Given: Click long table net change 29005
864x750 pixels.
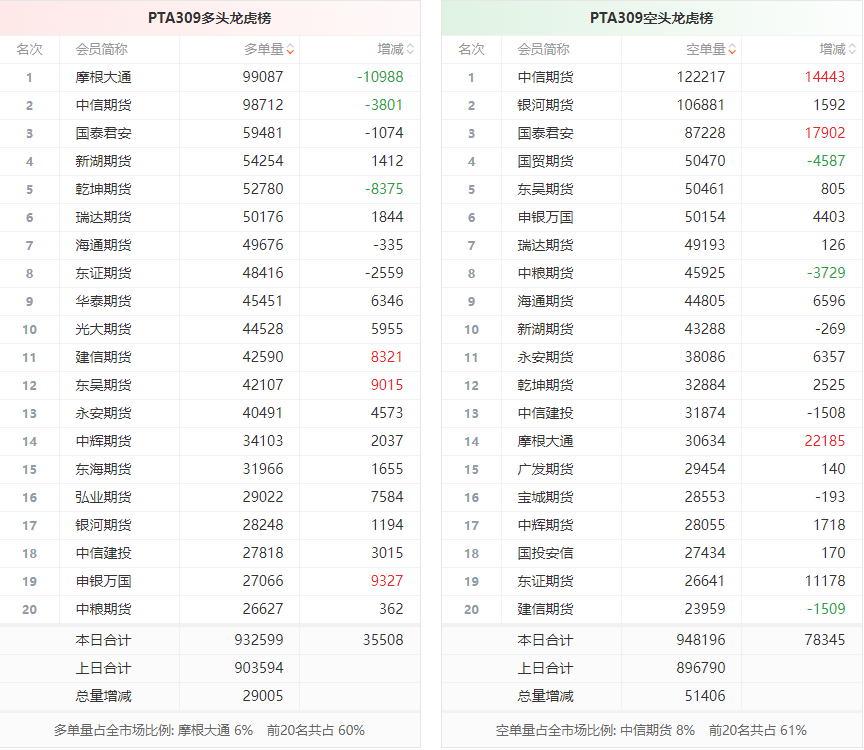Looking at the screenshot, I should click(x=263, y=696).
